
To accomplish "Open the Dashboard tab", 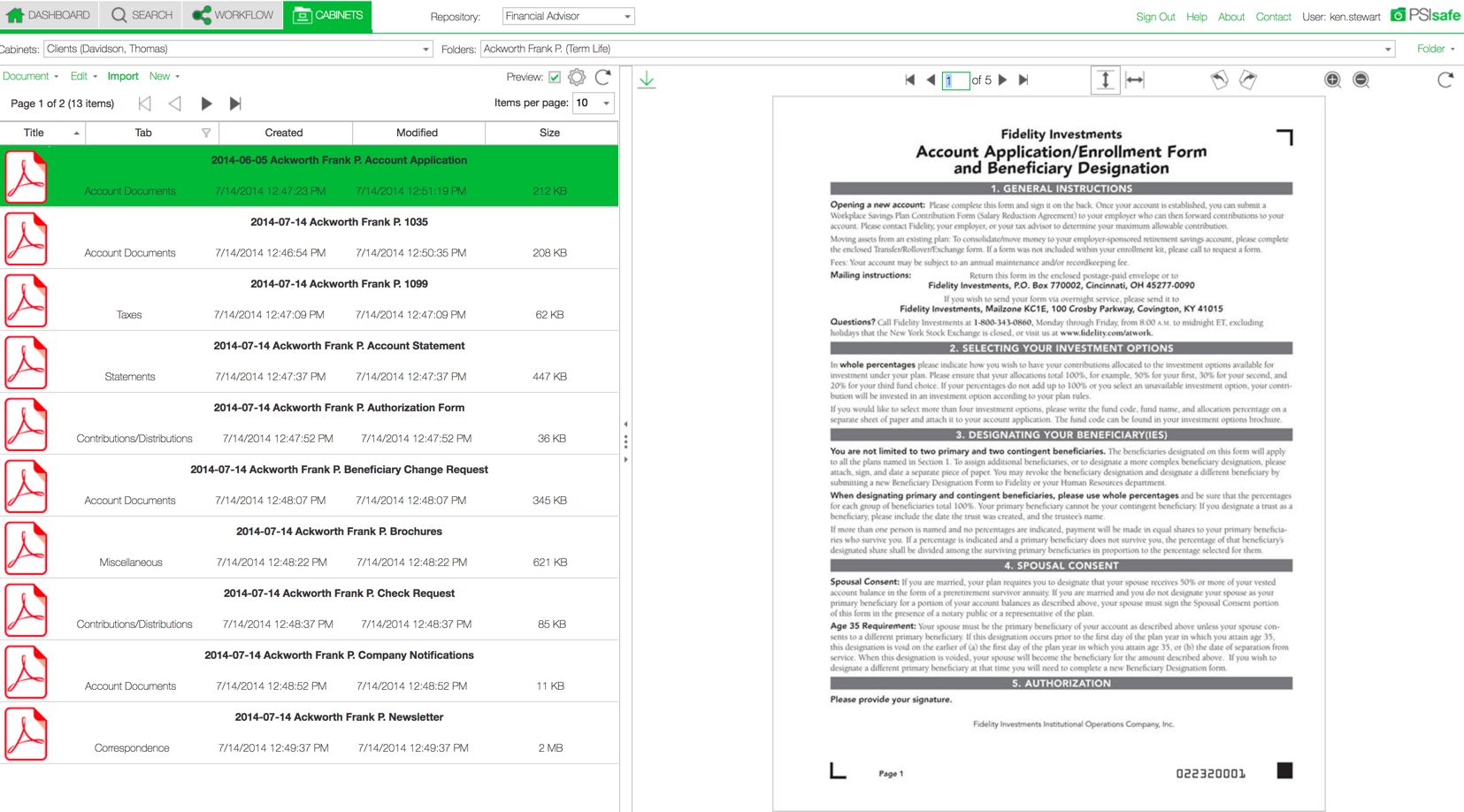I will point(49,15).
